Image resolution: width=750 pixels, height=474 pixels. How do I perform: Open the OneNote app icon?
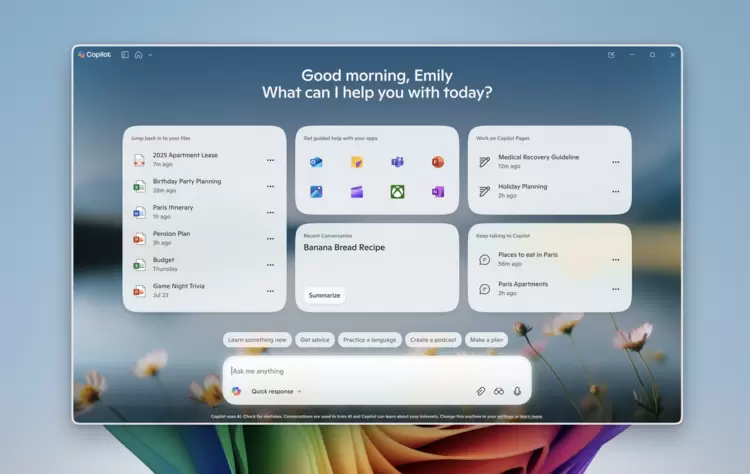click(x=437, y=192)
